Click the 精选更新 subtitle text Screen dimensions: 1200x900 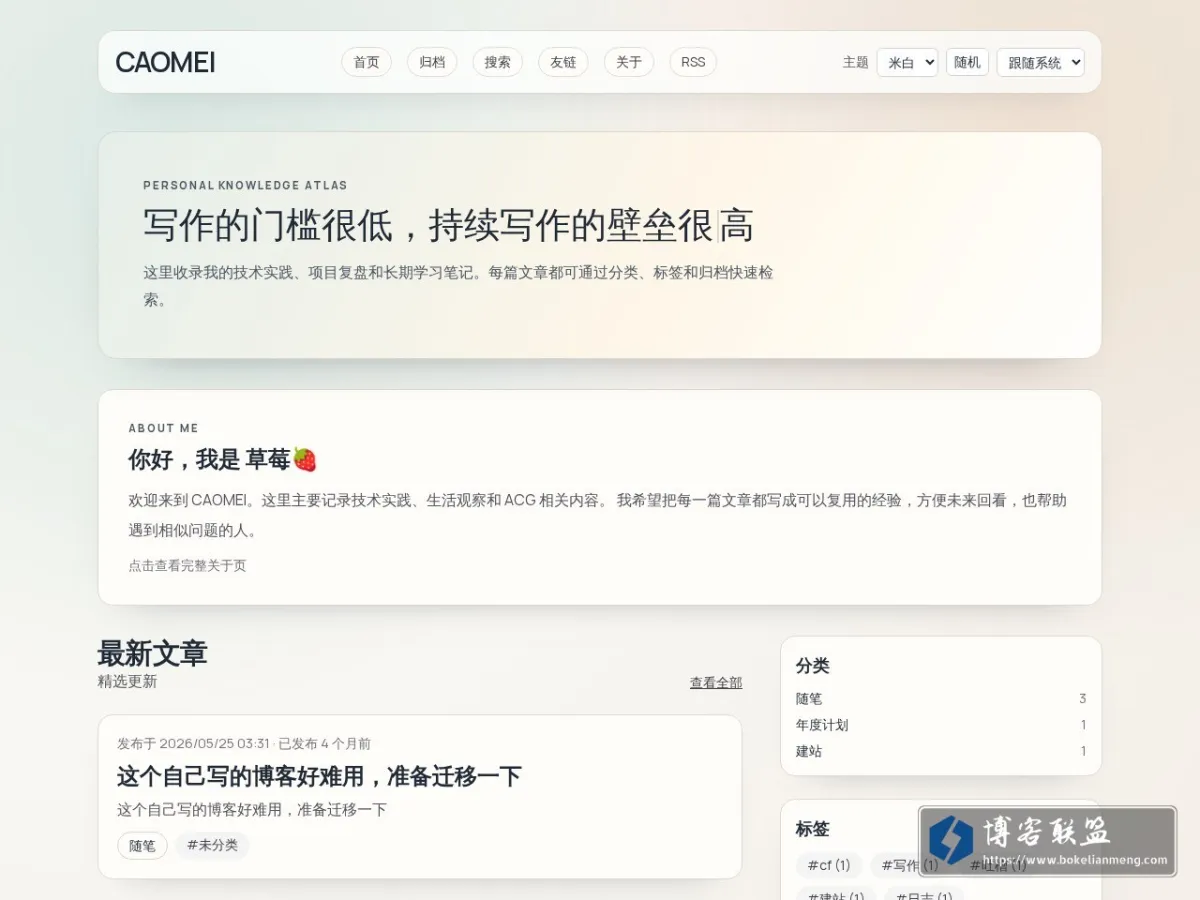127,682
